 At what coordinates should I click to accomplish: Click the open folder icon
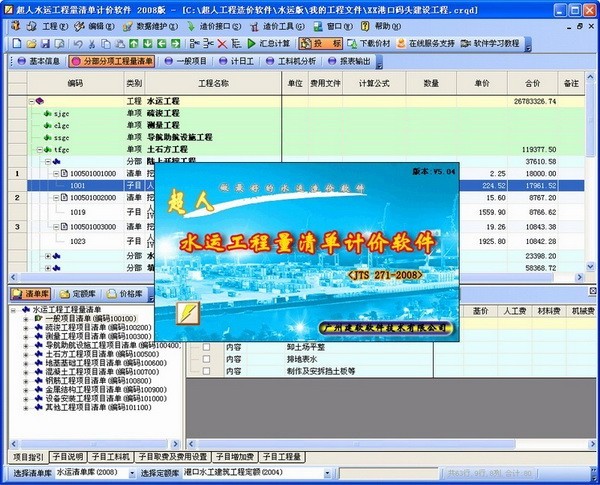coord(31,44)
